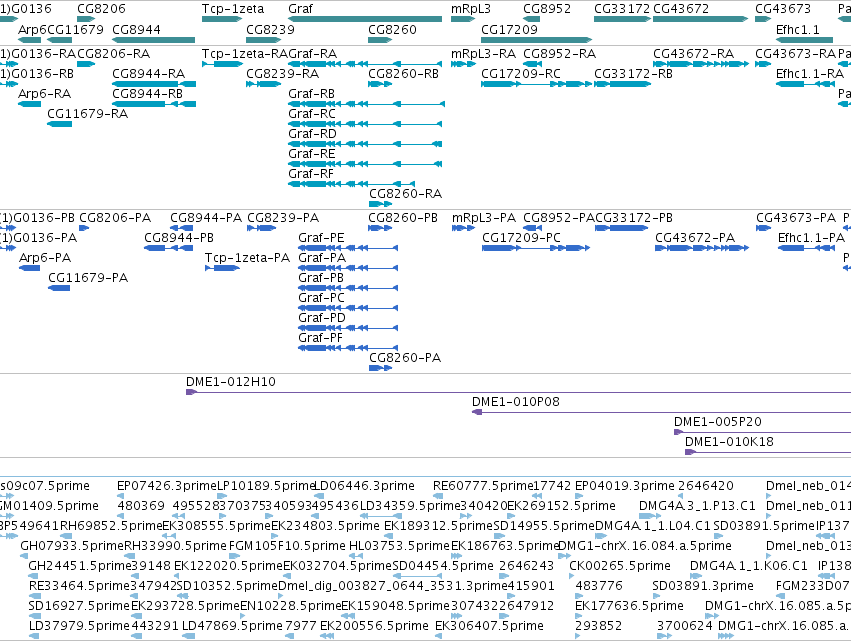Select the CG43672-RA transcript label
The height and width of the screenshot is (641, 851).
pyautogui.click(x=694, y=54)
